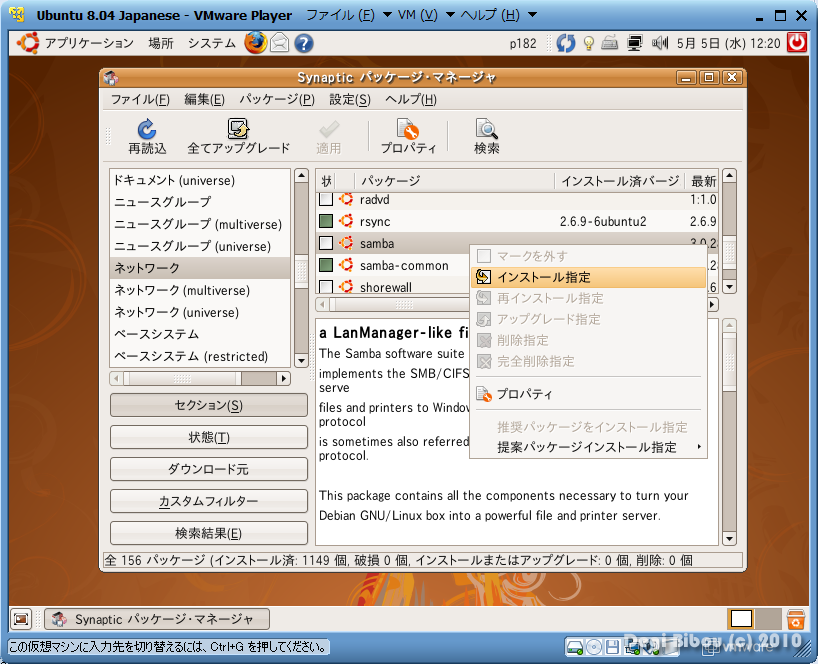Open the Synaptic パッケージ(P) menu

(277, 99)
